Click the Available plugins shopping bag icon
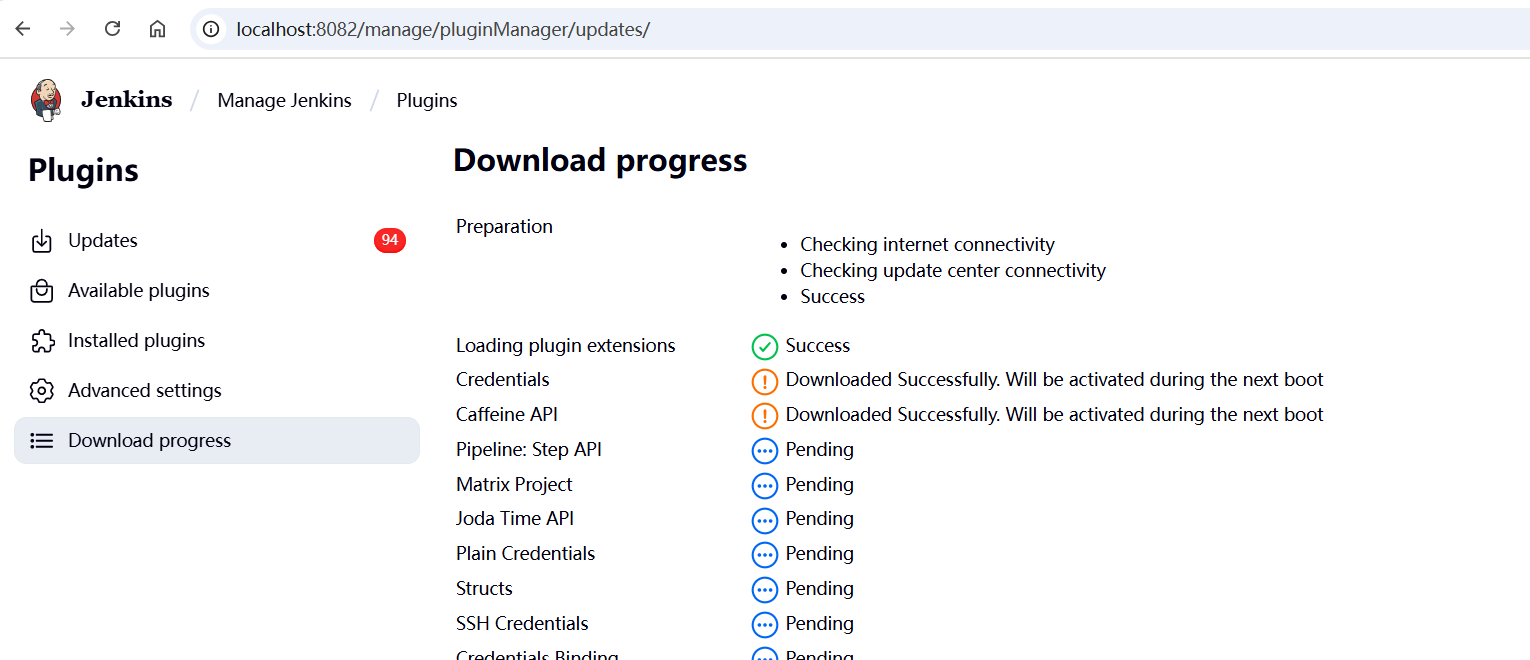The image size is (1530, 660). click(42, 291)
